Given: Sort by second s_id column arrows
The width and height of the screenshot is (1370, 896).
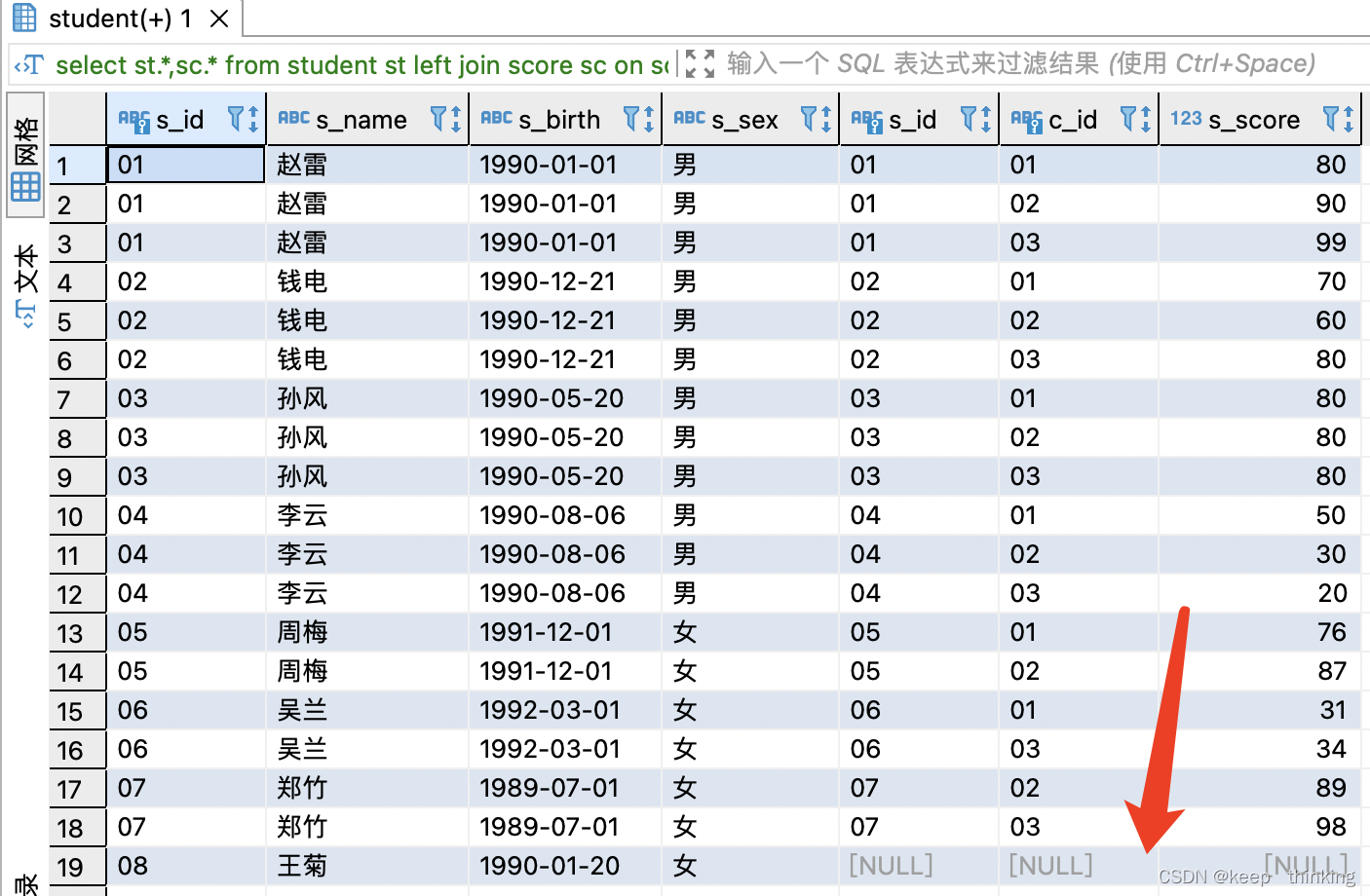Looking at the screenshot, I should click(986, 119).
